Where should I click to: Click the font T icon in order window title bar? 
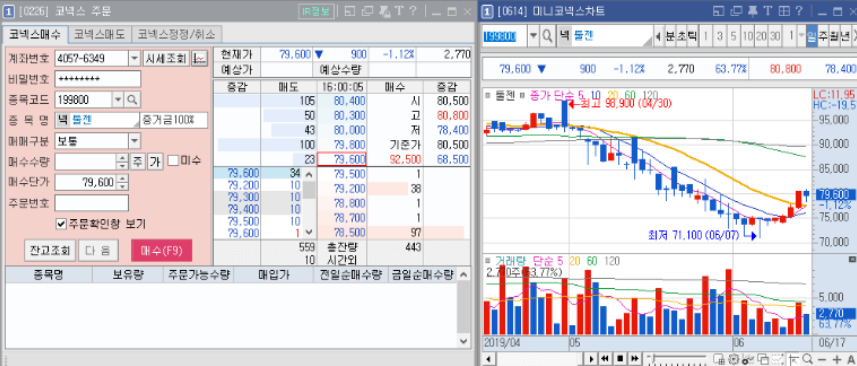point(399,11)
